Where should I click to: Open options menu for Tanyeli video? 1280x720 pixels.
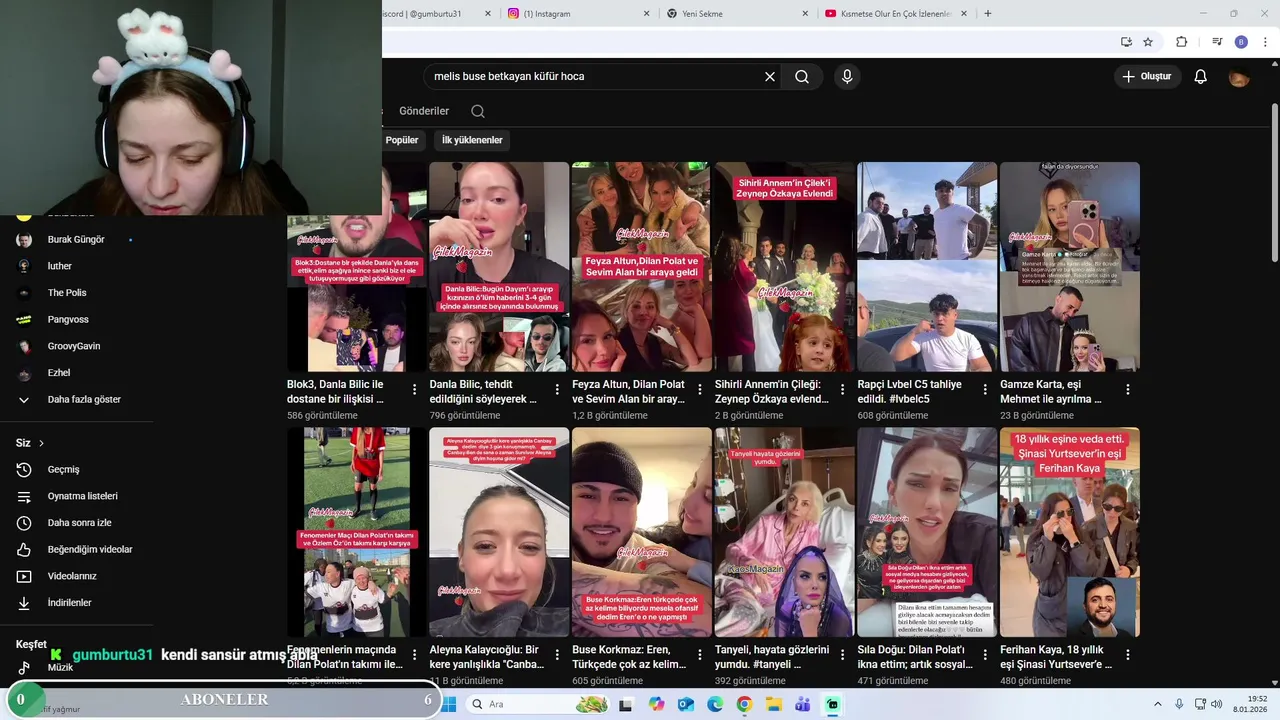click(842, 655)
